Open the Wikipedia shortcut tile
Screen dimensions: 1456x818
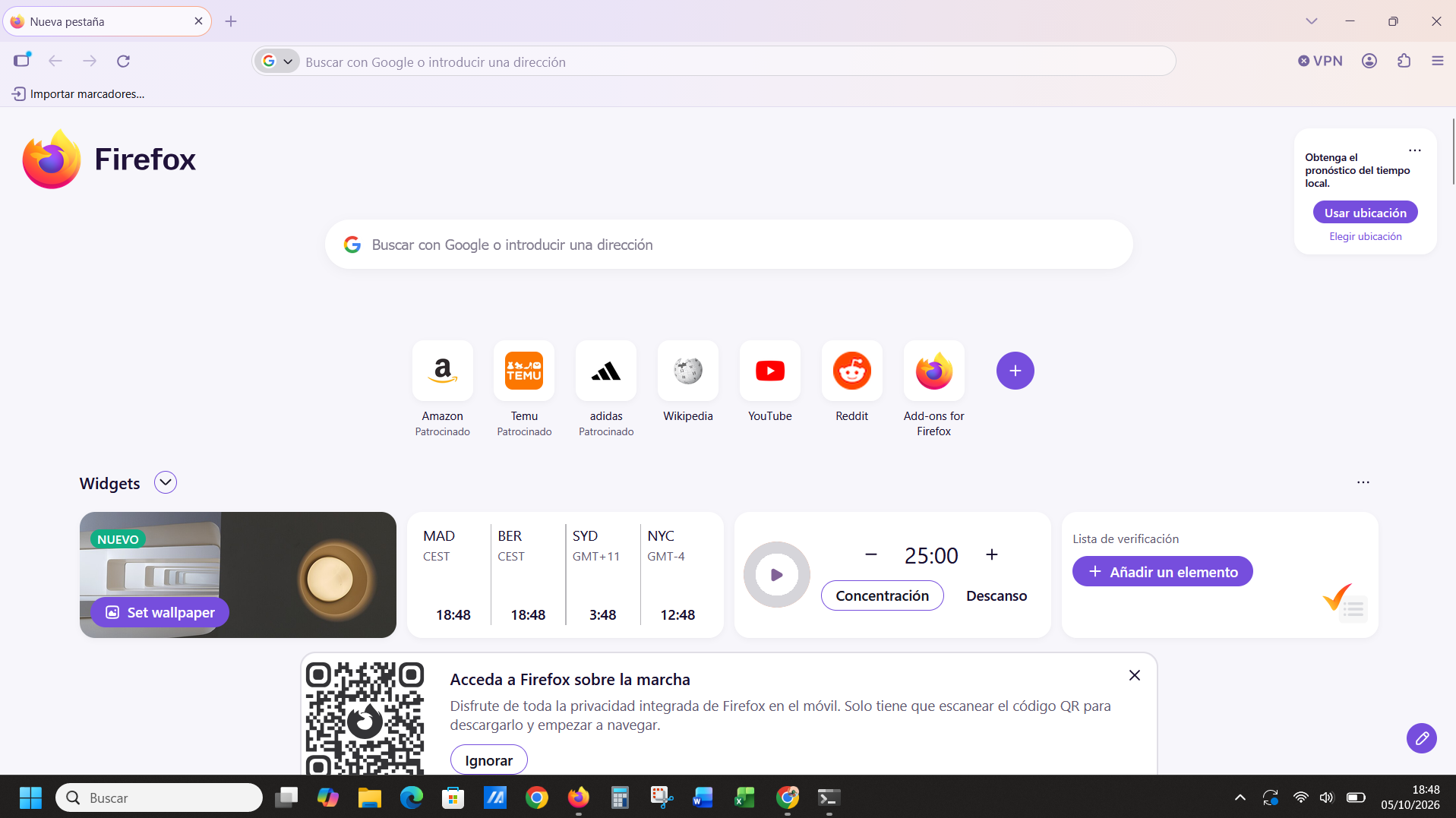coord(688,371)
